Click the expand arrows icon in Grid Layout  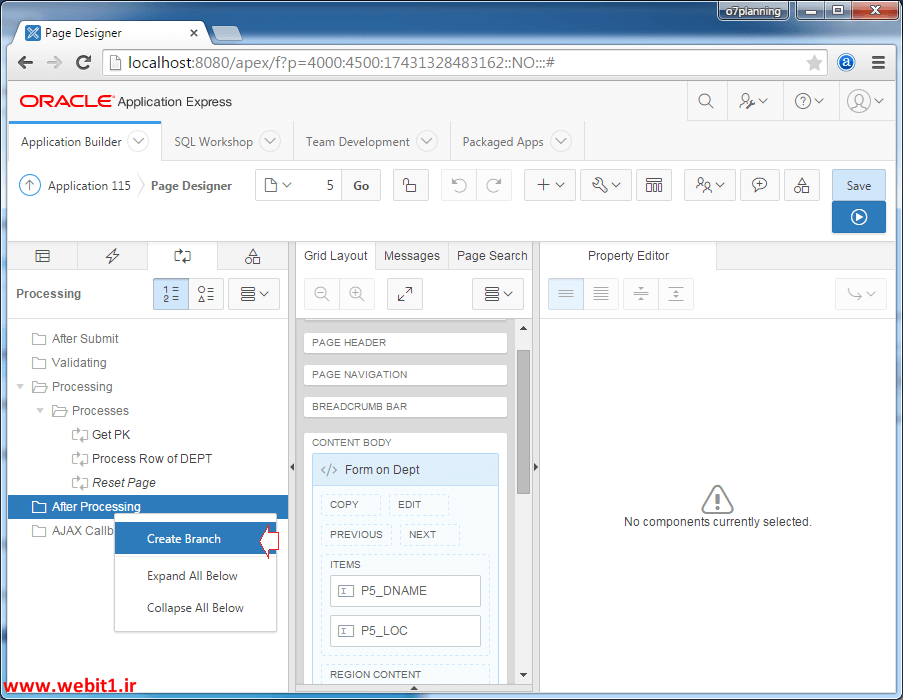pos(404,293)
